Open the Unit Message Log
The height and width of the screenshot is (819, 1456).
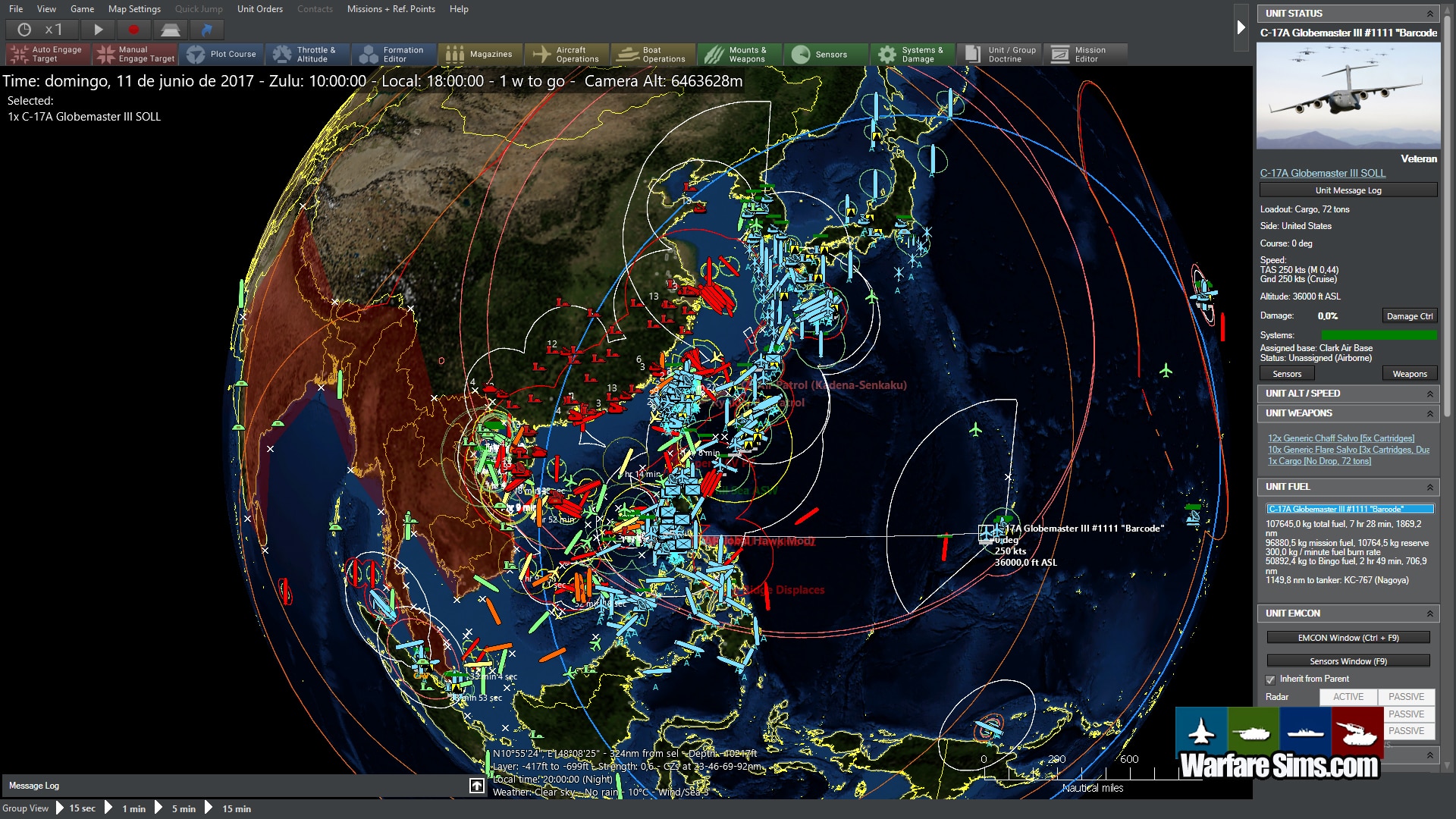[x=1348, y=190]
